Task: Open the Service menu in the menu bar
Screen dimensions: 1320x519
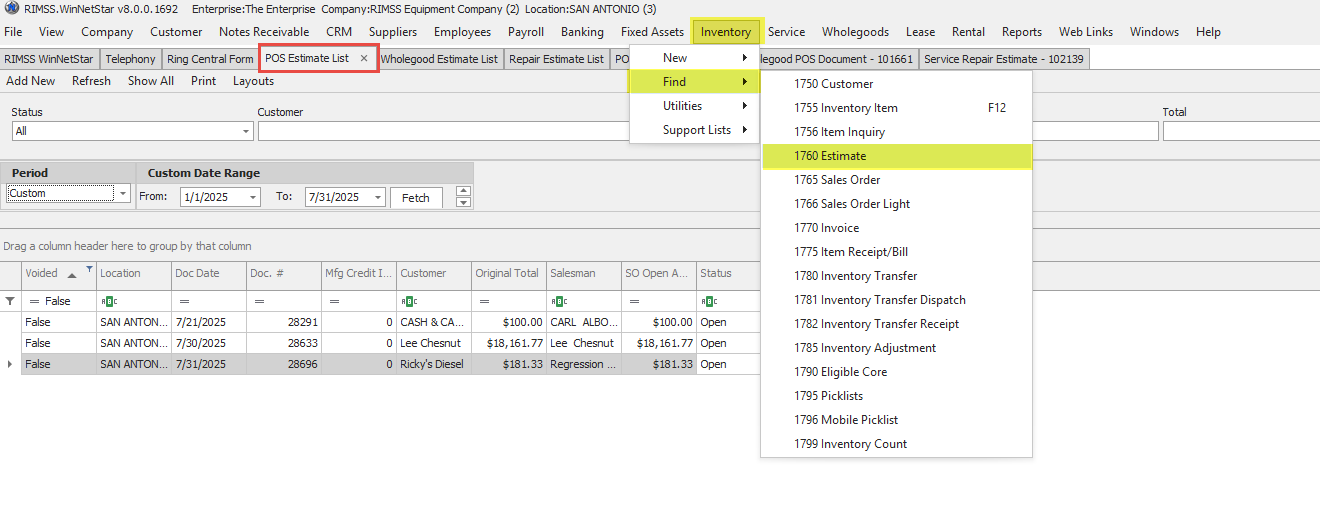Action: click(786, 32)
